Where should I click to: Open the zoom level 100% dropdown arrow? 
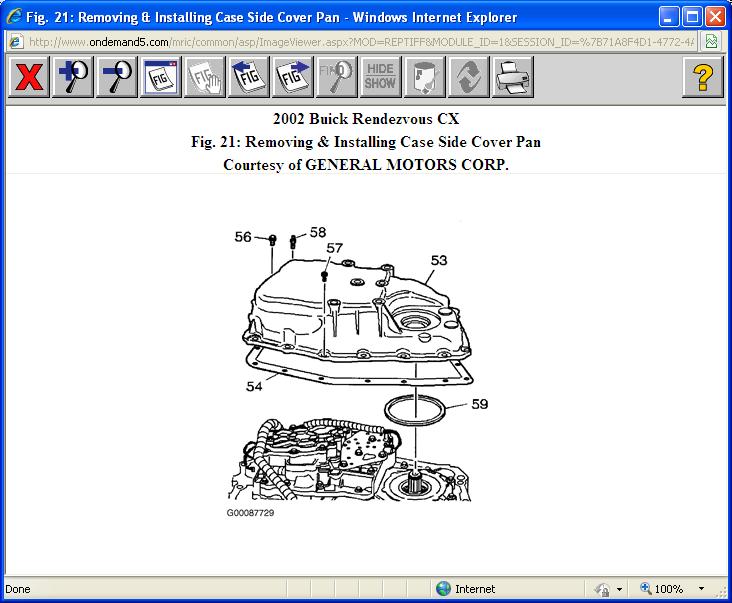pyautogui.click(x=701, y=589)
